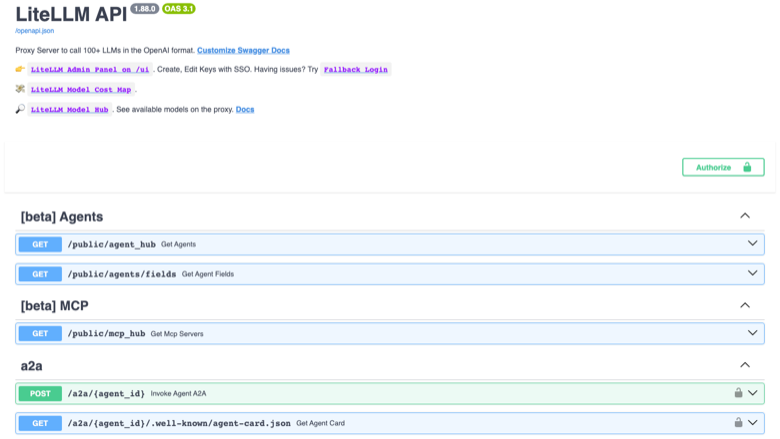Click the Get Agents summary text

179,244
